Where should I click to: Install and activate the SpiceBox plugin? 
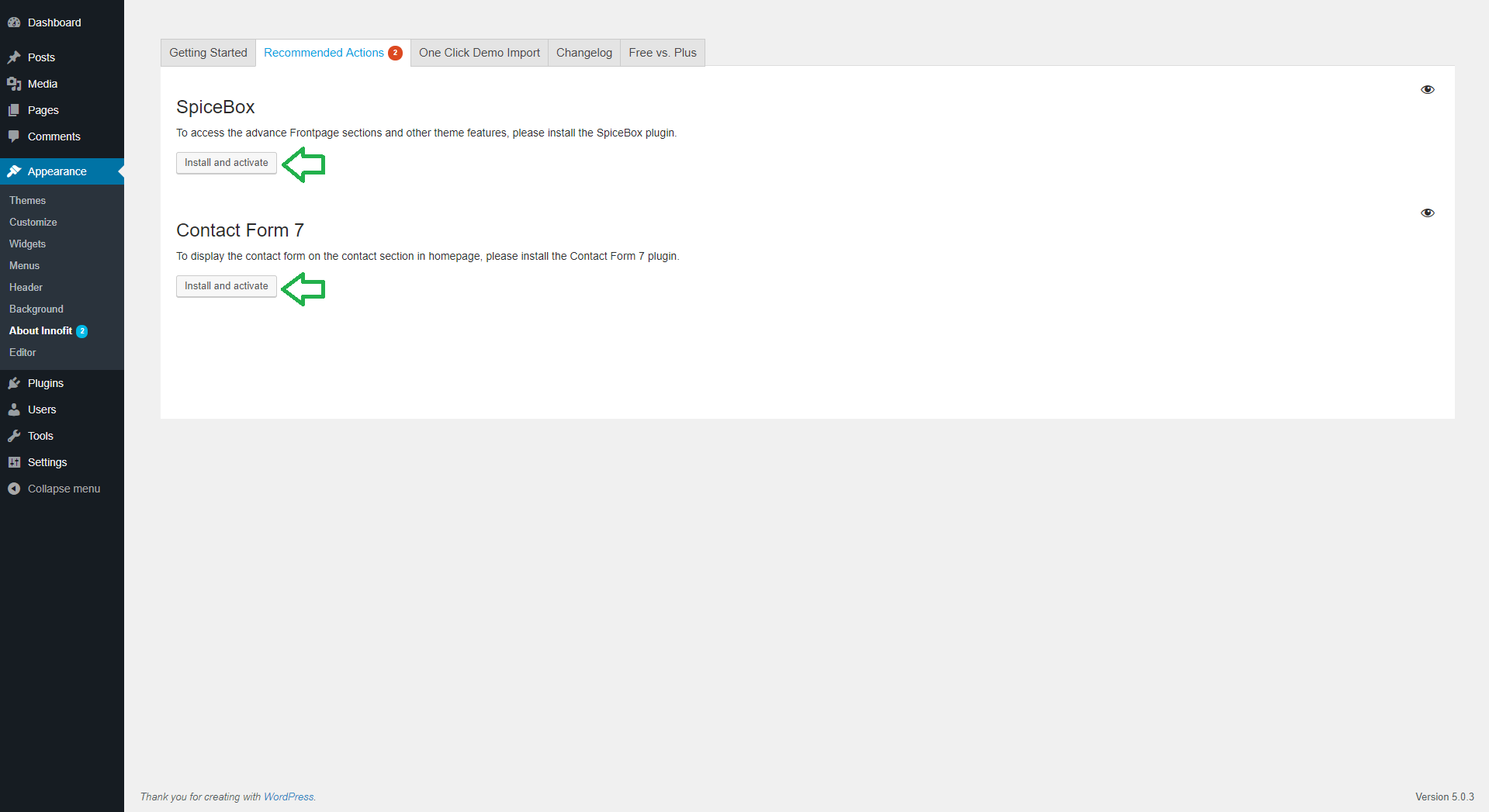tap(227, 163)
